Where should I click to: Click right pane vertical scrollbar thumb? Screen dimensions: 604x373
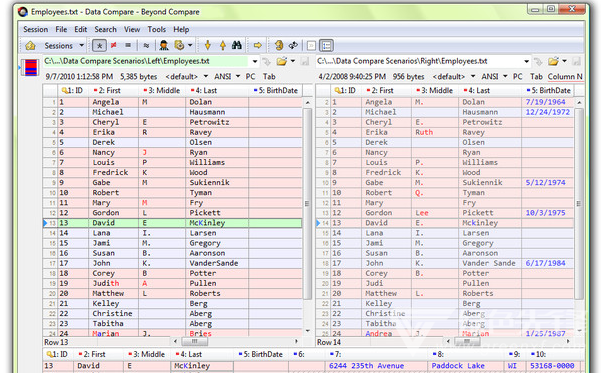click(579, 203)
